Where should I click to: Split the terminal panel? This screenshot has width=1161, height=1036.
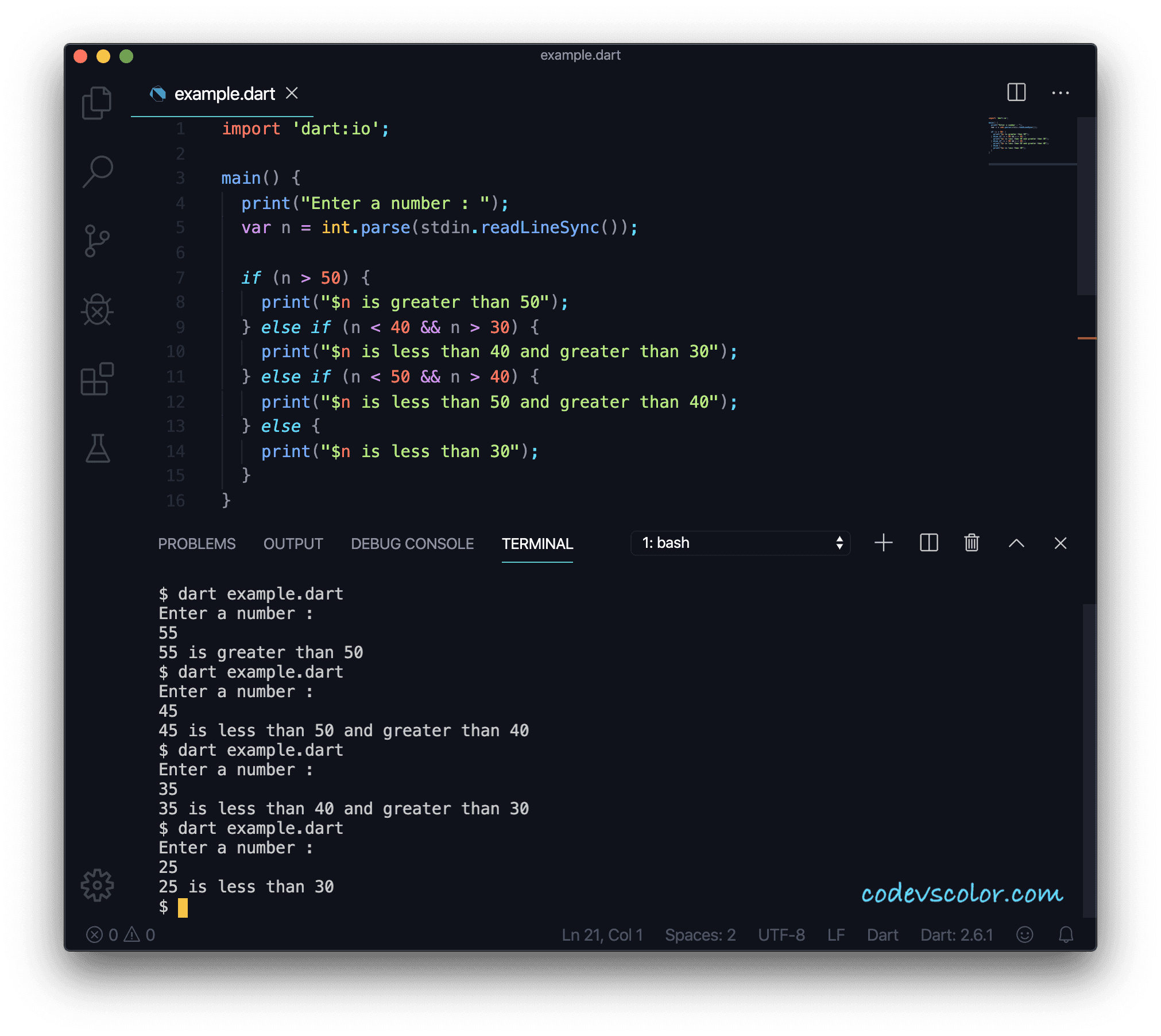[x=928, y=543]
